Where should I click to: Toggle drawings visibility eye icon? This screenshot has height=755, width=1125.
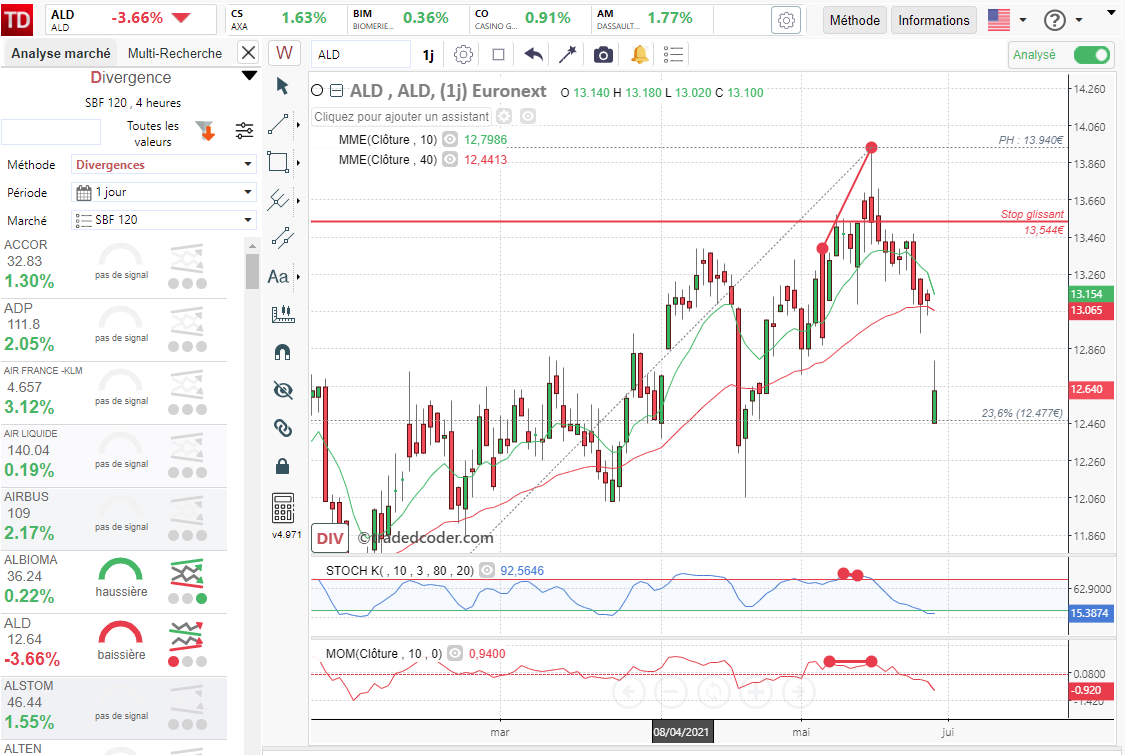point(283,390)
